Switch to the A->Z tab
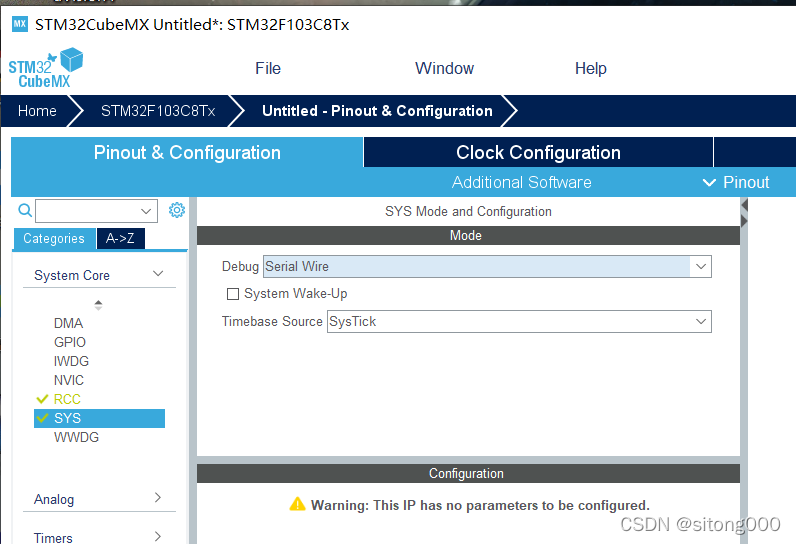This screenshot has height=544, width=796. [x=120, y=239]
